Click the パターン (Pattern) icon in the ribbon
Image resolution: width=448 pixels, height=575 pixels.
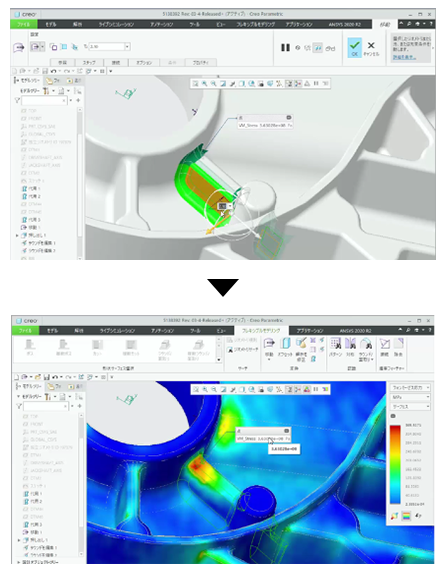(335, 347)
